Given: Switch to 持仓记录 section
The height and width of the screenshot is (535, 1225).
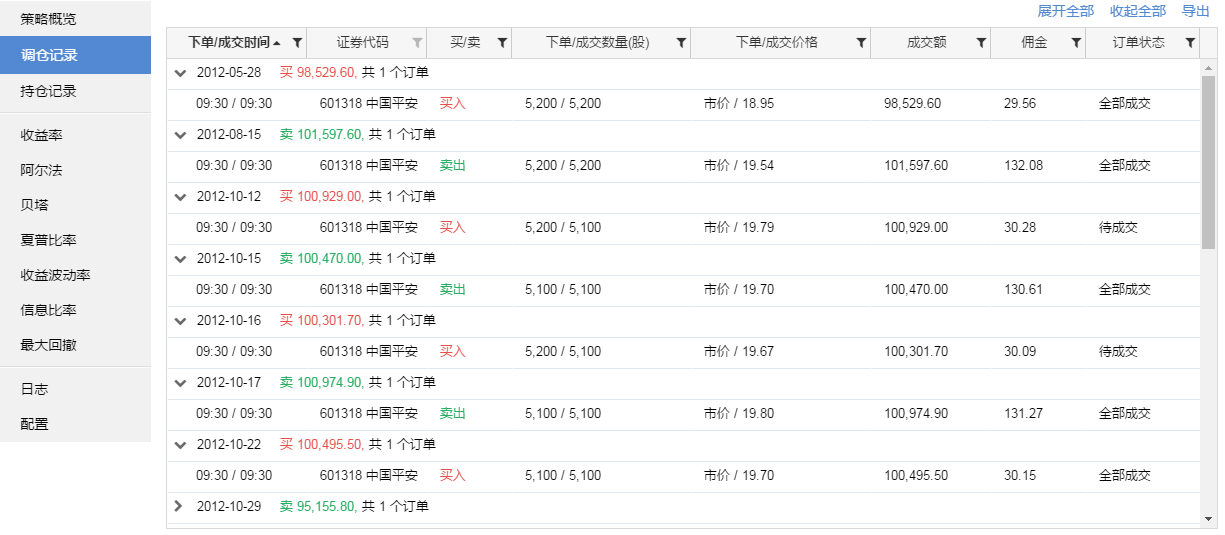Looking at the screenshot, I should pyautogui.click(x=49, y=91).
